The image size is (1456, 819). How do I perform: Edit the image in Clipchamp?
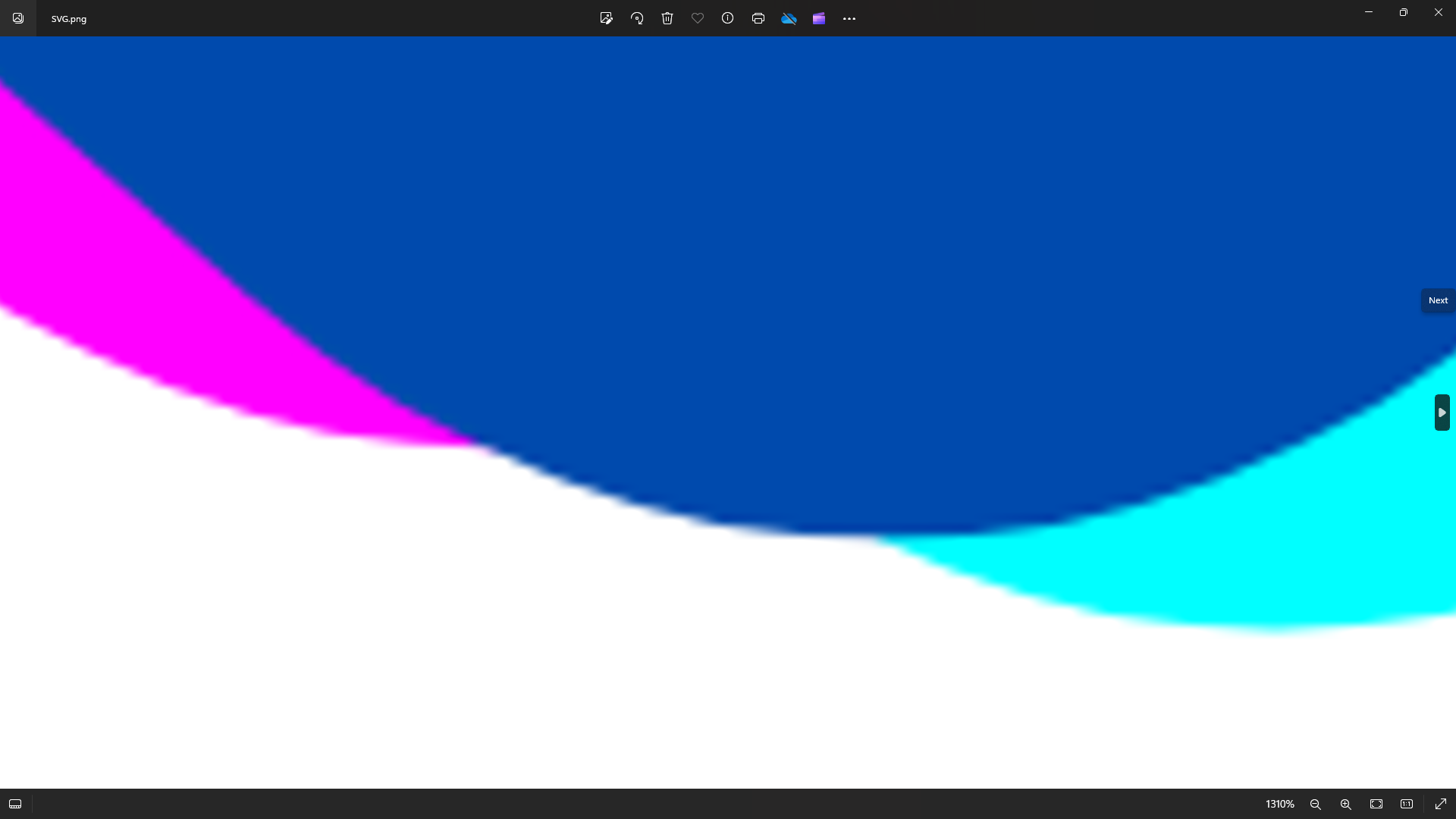(819, 18)
